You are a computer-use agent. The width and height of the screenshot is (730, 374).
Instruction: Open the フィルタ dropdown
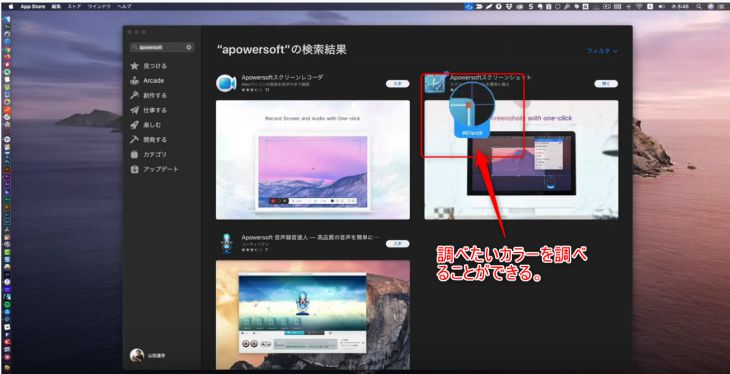click(x=602, y=51)
